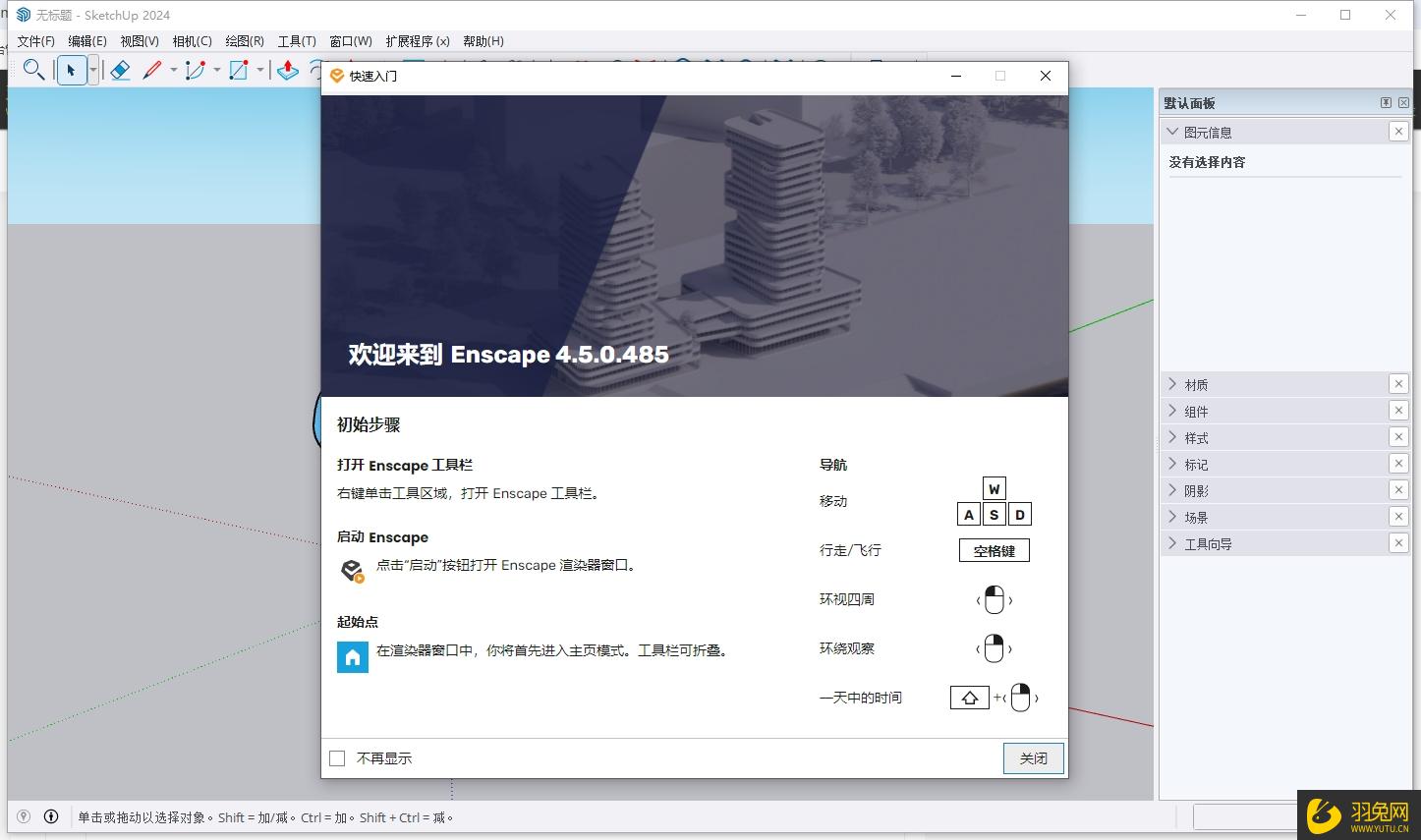This screenshot has width=1421, height=840.
Task: Click the '没有选择内容' text
Action: coord(1207,162)
